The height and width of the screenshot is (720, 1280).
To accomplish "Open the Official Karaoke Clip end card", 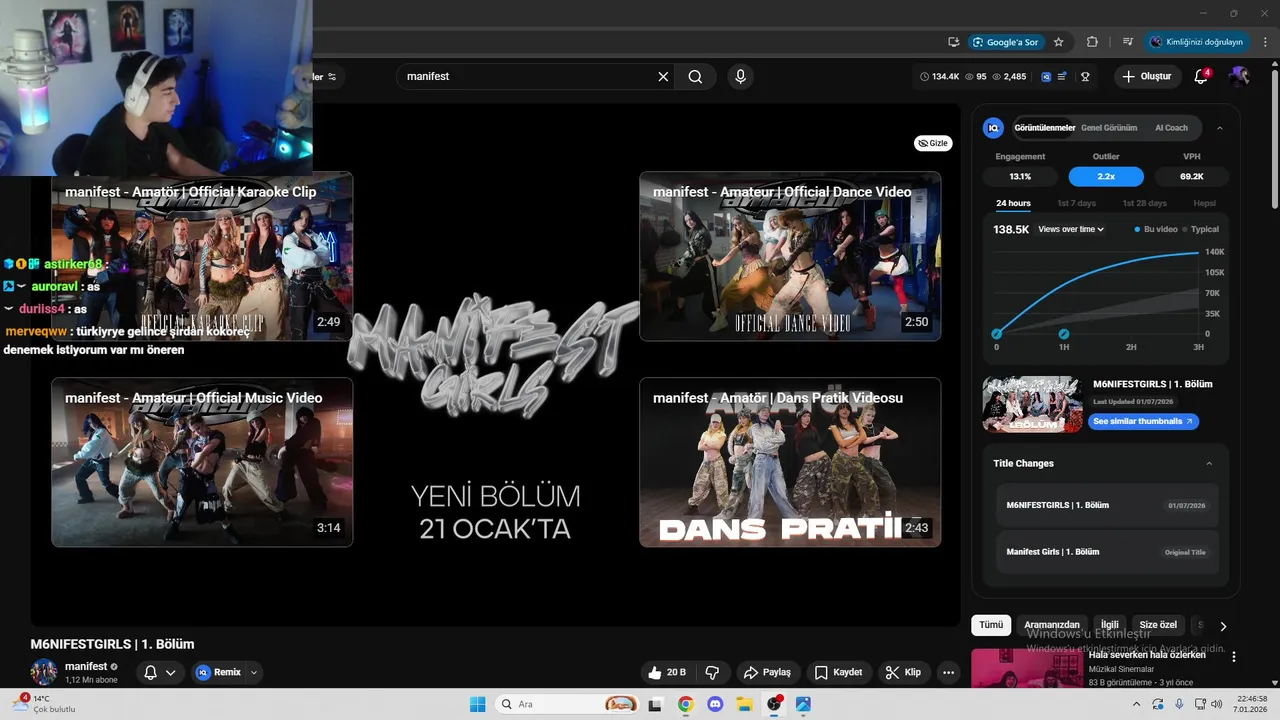I will (202, 257).
